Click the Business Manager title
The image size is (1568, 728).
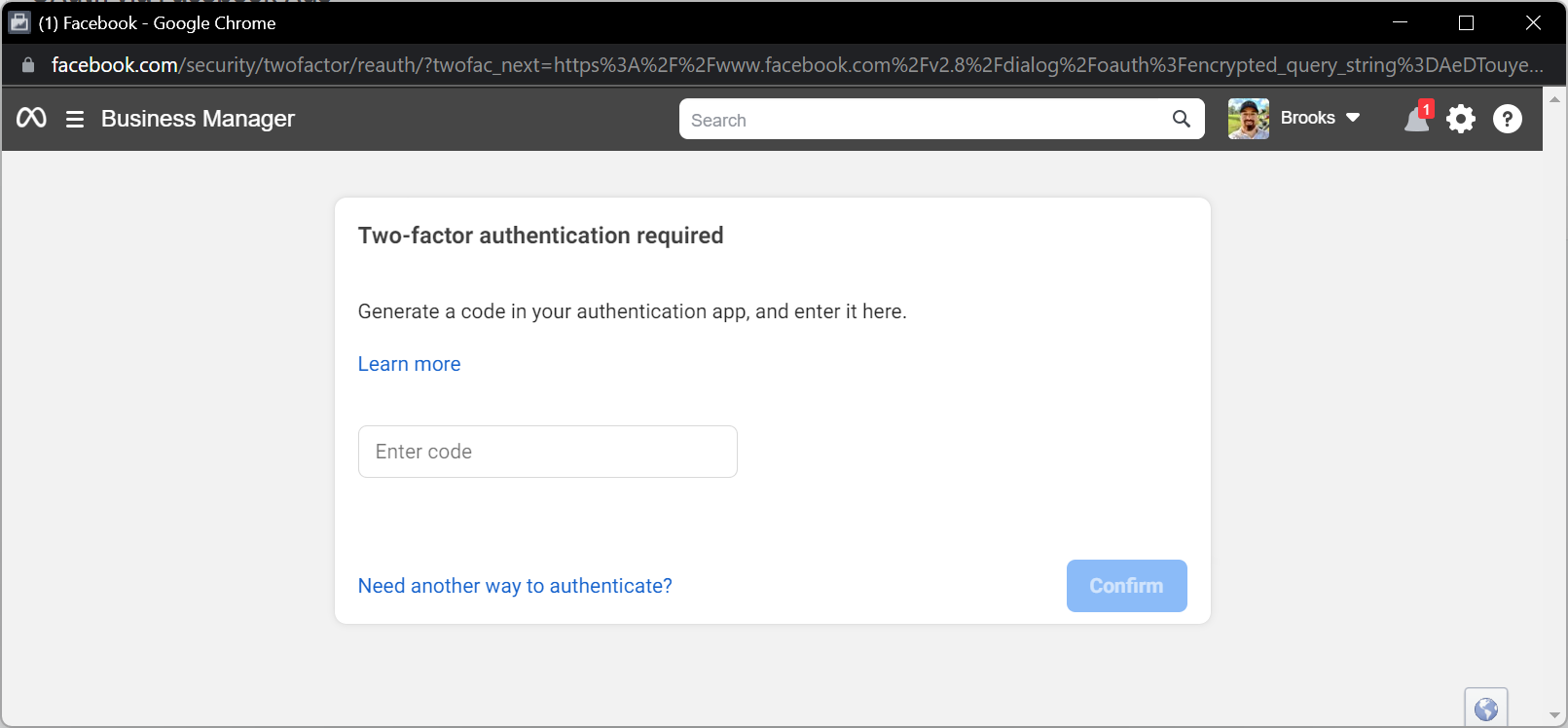[x=198, y=119]
